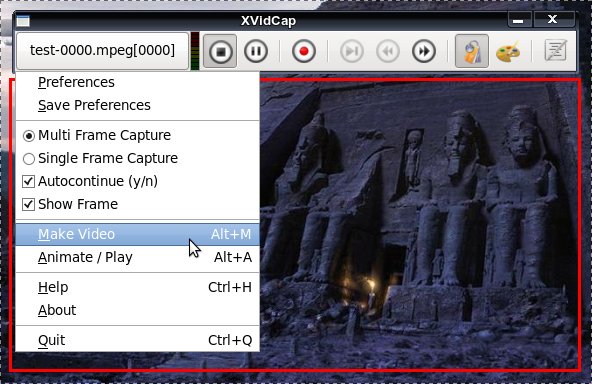
Task: Choose Save Preferences
Action: 137,105
